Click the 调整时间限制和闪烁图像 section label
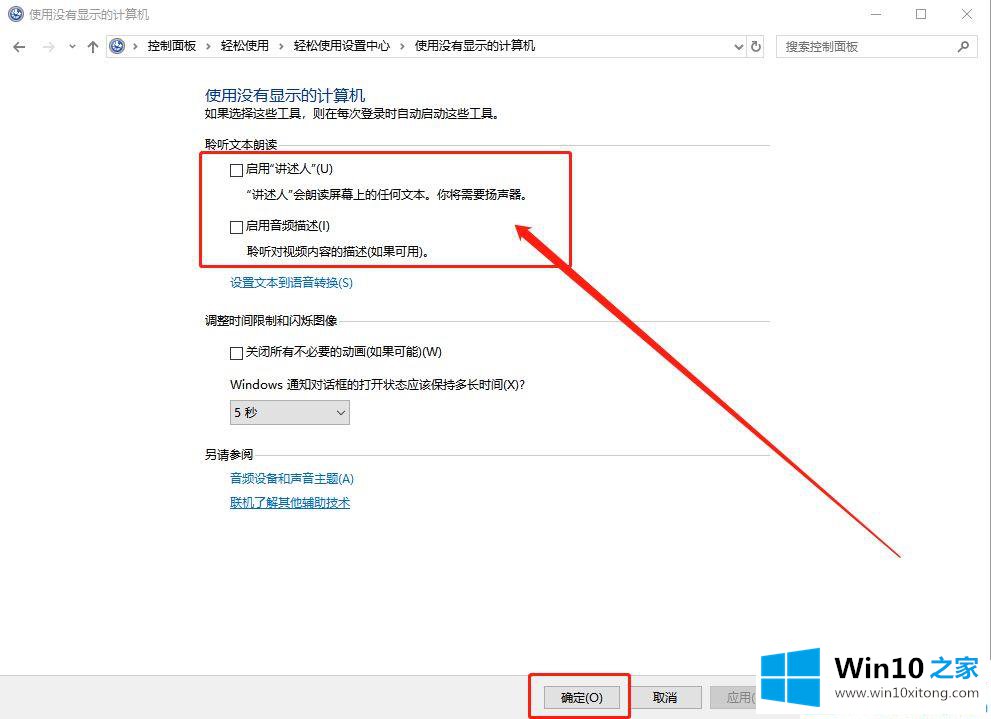 [271, 320]
